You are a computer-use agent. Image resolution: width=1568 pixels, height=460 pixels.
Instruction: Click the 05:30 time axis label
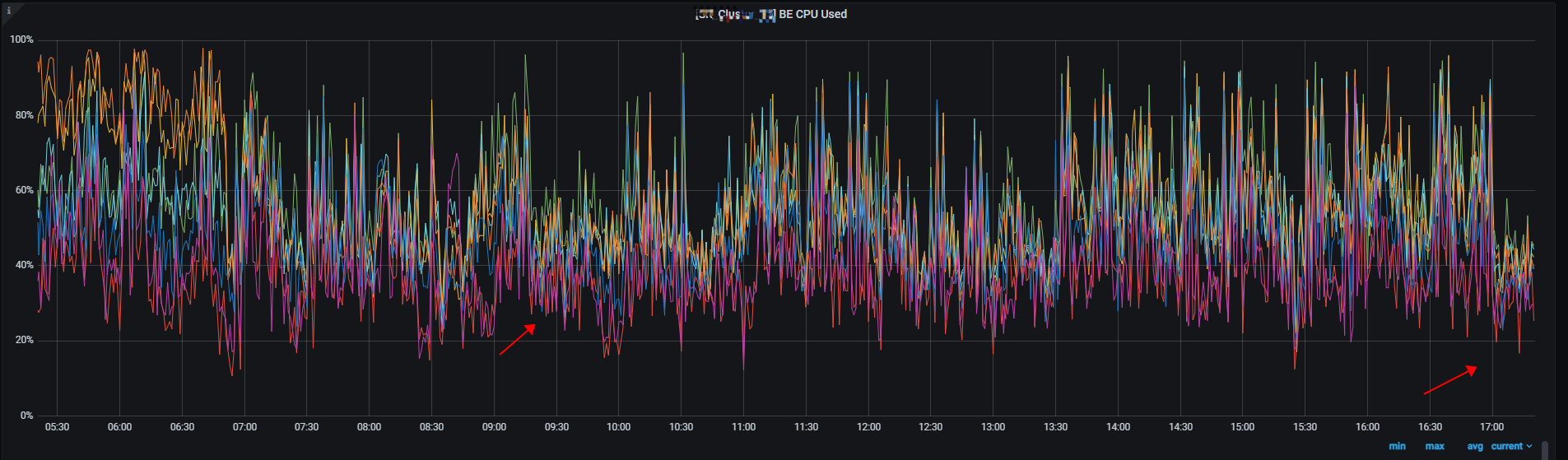click(x=57, y=427)
